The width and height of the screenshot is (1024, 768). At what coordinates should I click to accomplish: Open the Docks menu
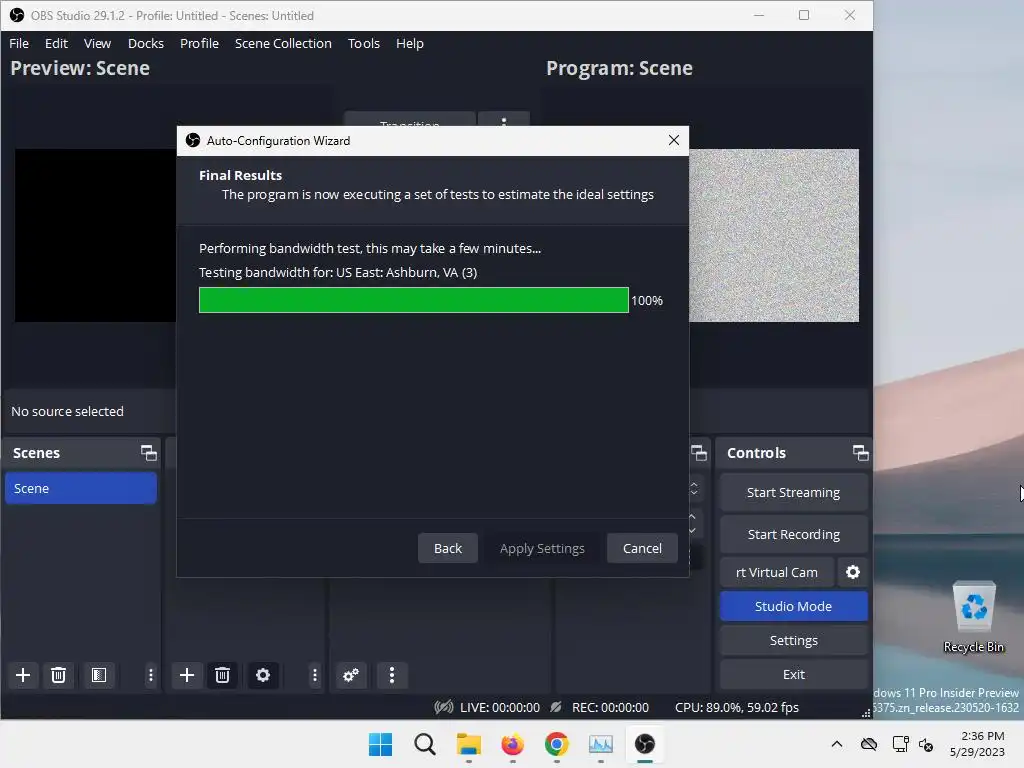tap(146, 43)
